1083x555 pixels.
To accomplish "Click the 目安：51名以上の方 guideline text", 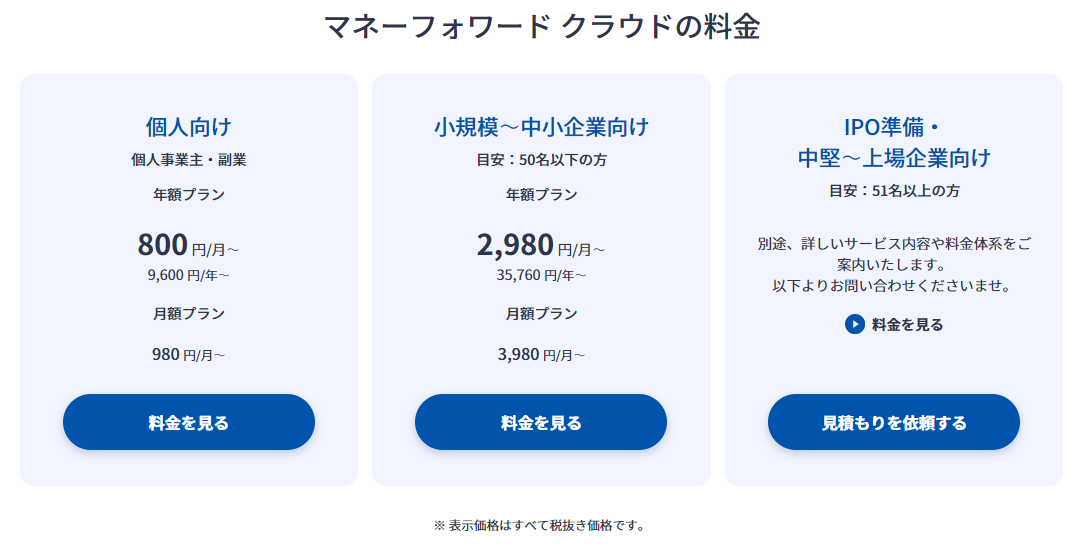I will pos(893,190).
